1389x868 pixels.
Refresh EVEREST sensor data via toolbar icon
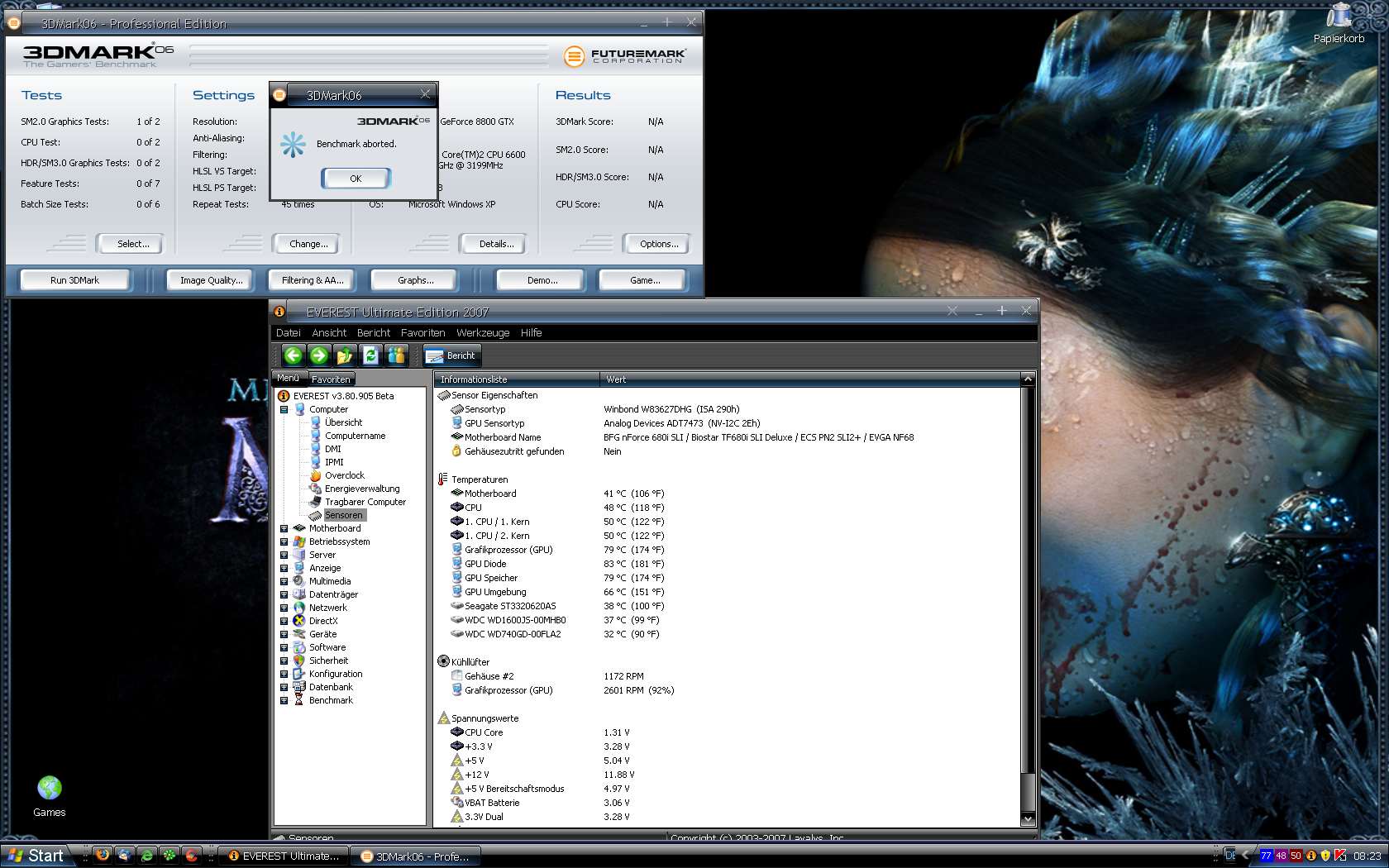(370, 355)
